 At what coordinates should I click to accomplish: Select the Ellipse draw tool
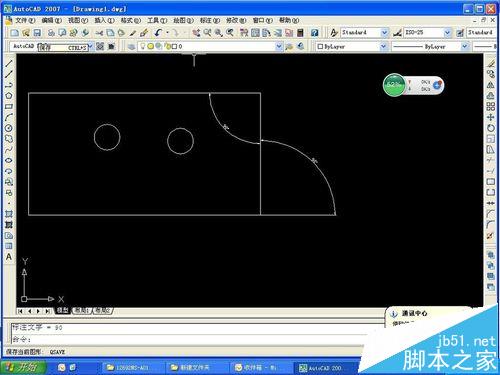point(9,160)
